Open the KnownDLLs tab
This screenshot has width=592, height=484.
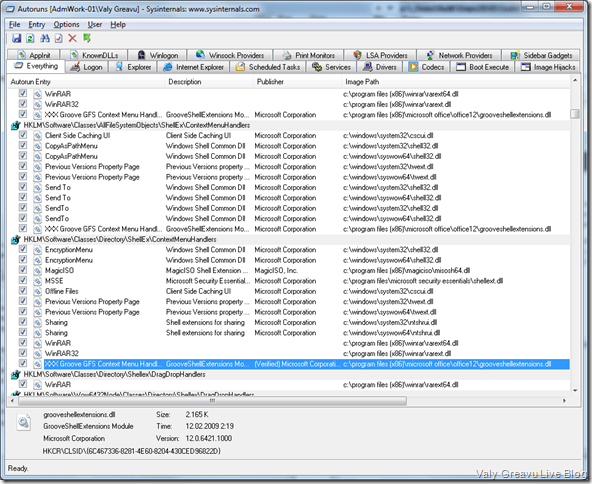click(94, 55)
